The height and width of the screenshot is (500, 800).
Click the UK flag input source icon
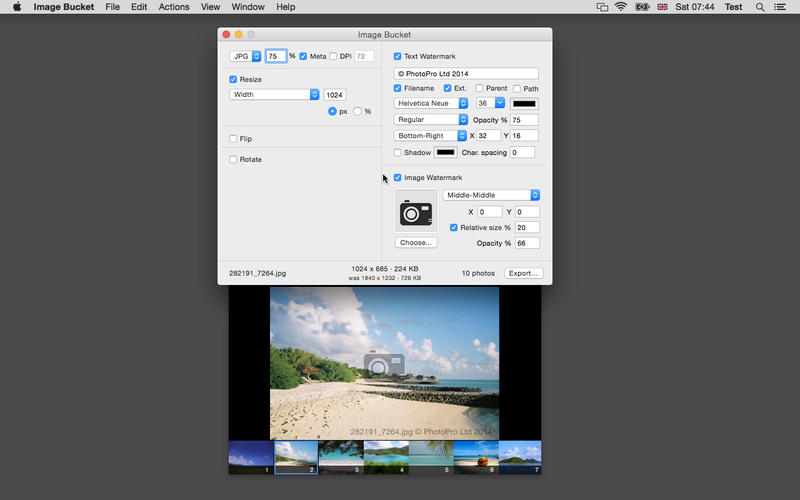tap(662, 7)
